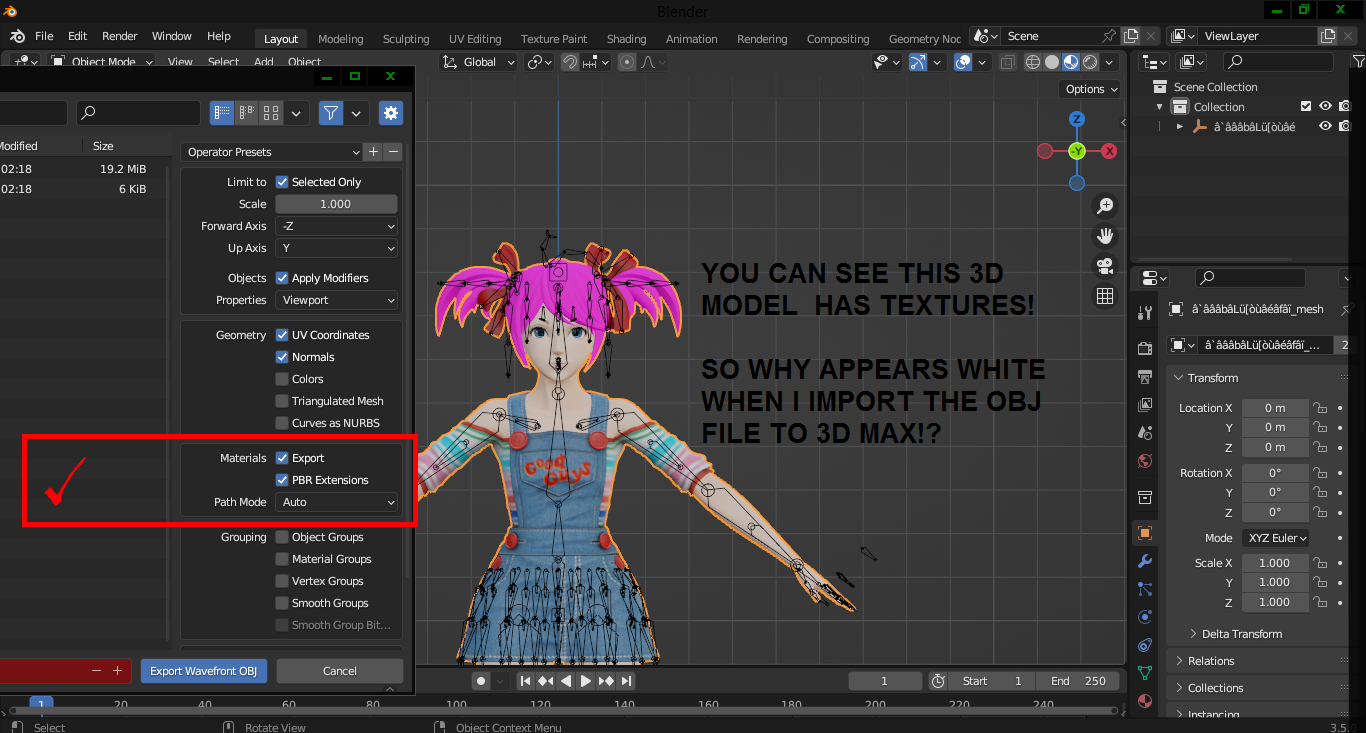The image size is (1366, 733).
Task: Enable Triangulated Mesh checkbox
Action: pyautogui.click(x=282, y=401)
